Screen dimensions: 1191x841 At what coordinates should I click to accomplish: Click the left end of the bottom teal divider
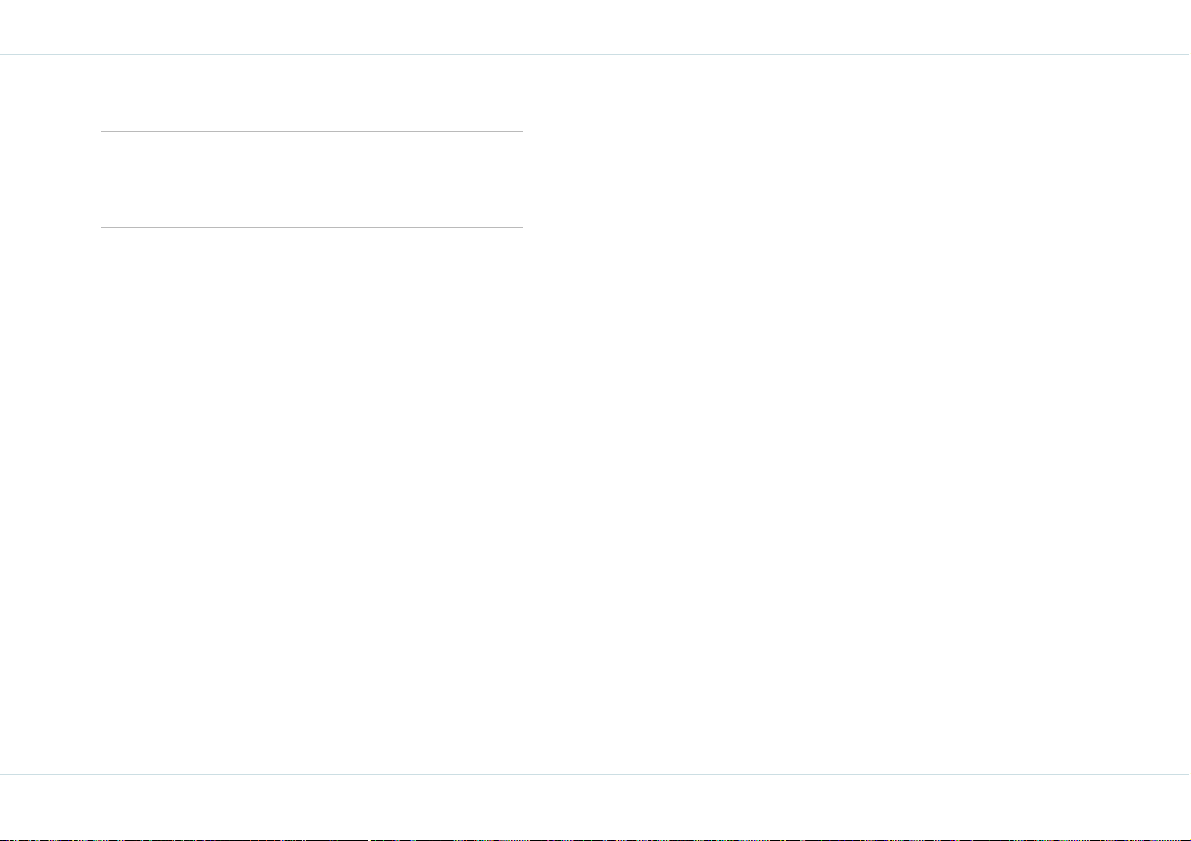tap(3, 774)
